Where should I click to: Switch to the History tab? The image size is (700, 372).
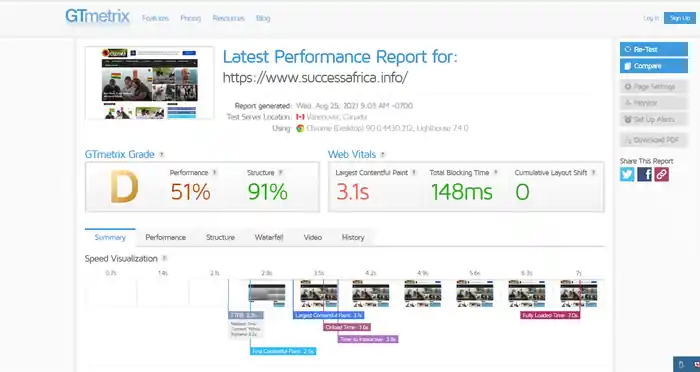click(353, 237)
